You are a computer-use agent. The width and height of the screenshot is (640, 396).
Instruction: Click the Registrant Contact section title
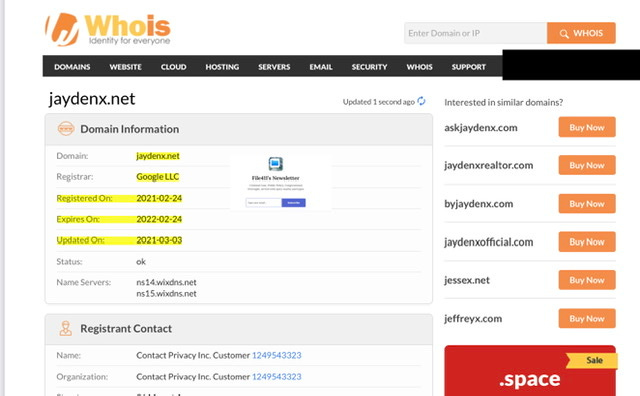coord(126,329)
